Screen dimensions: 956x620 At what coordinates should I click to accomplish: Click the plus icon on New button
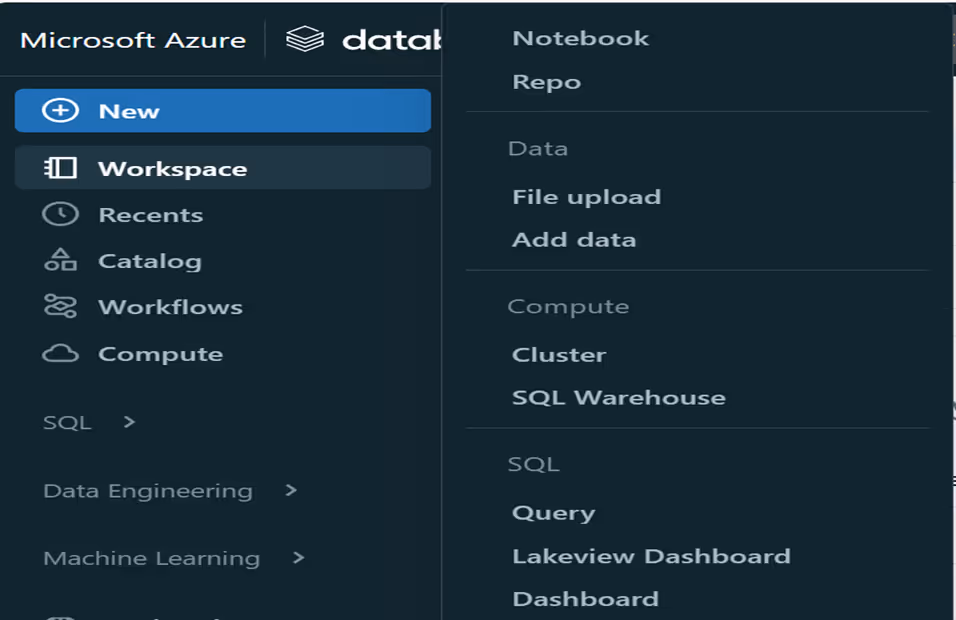click(60, 110)
